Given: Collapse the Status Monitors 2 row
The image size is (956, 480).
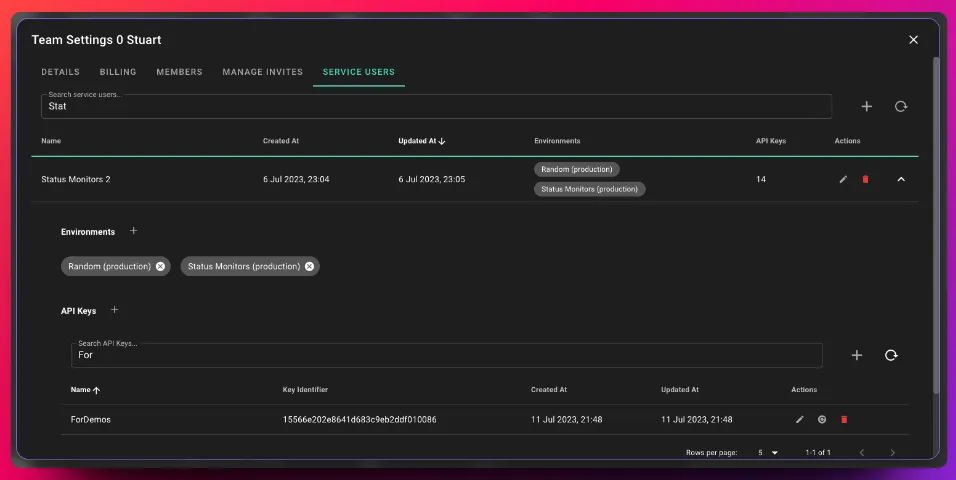Looking at the screenshot, I should 900,179.
